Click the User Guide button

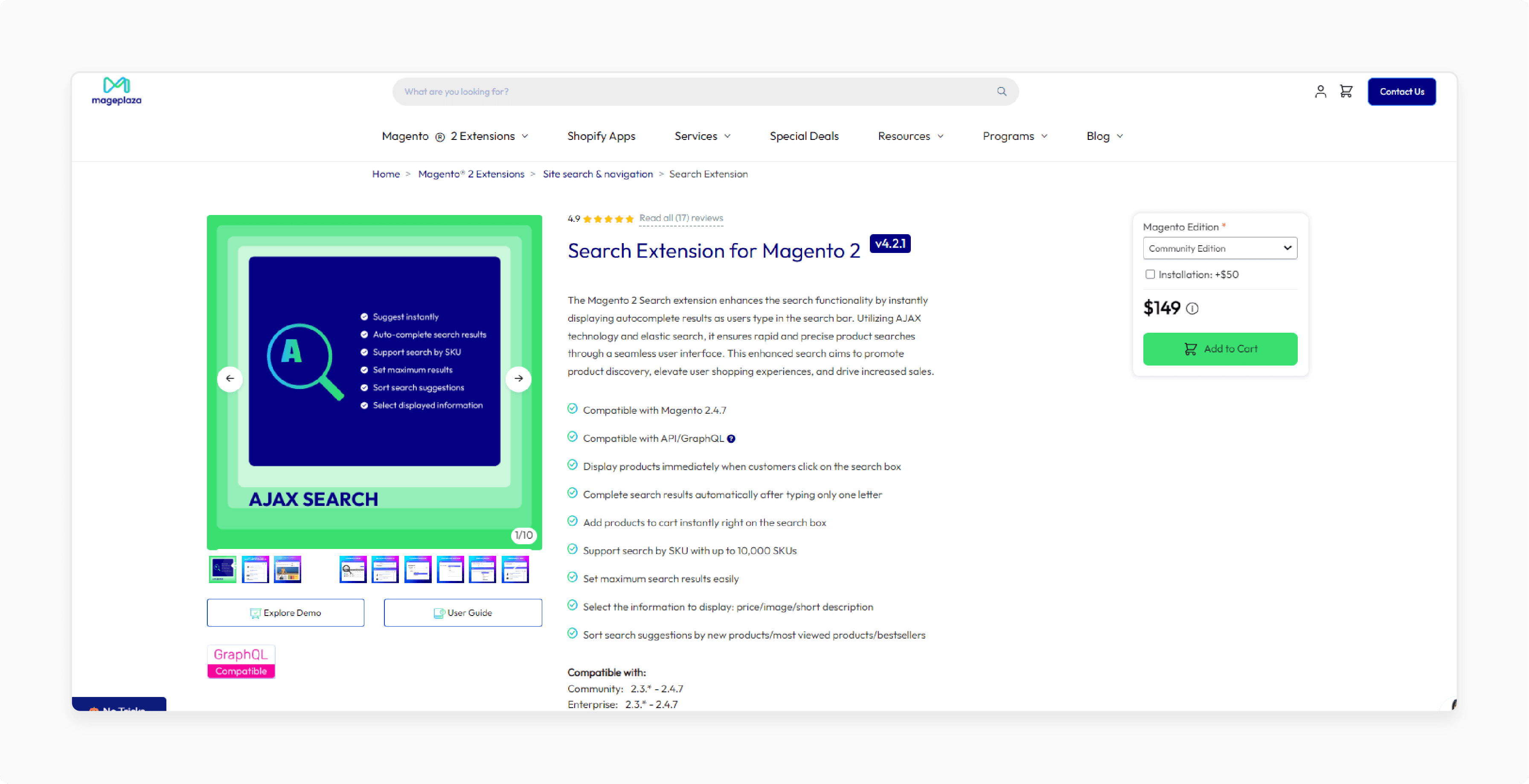coord(463,613)
